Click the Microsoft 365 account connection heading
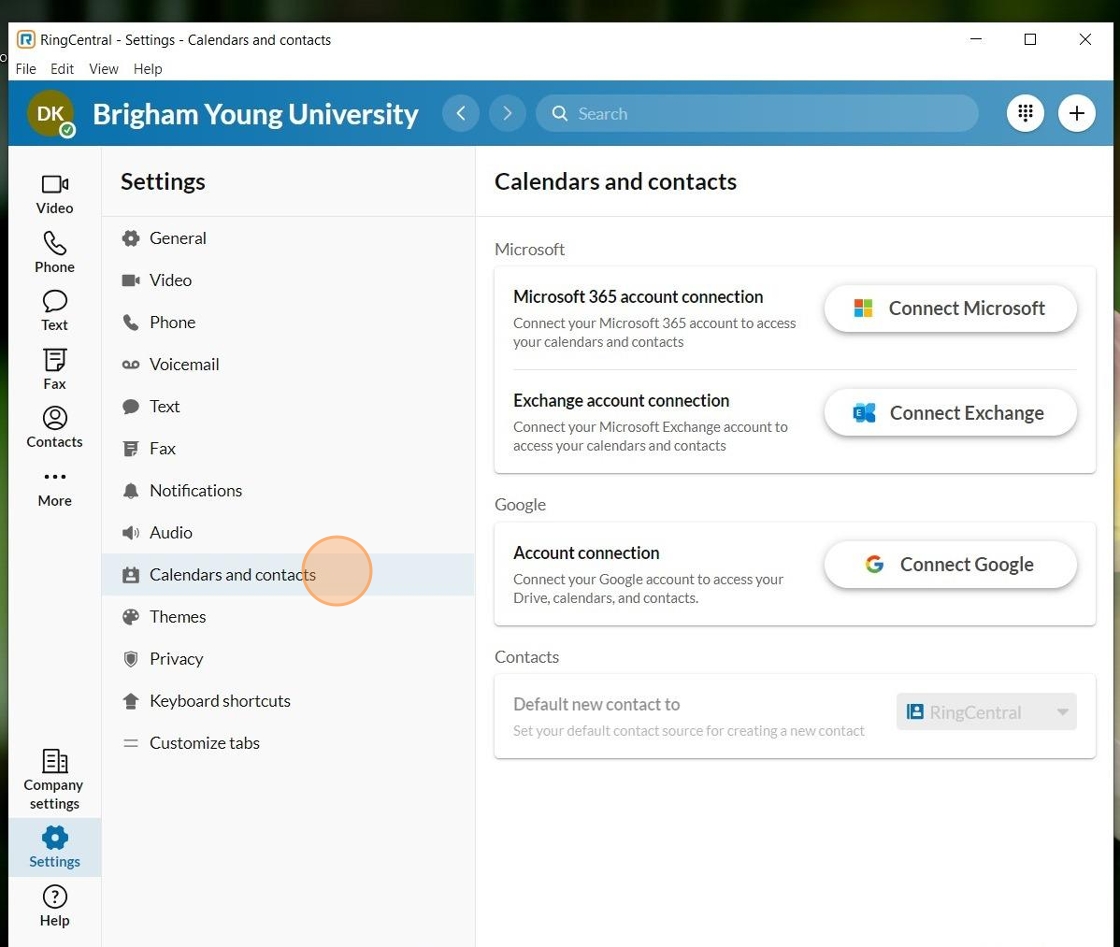 (x=638, y=296)
